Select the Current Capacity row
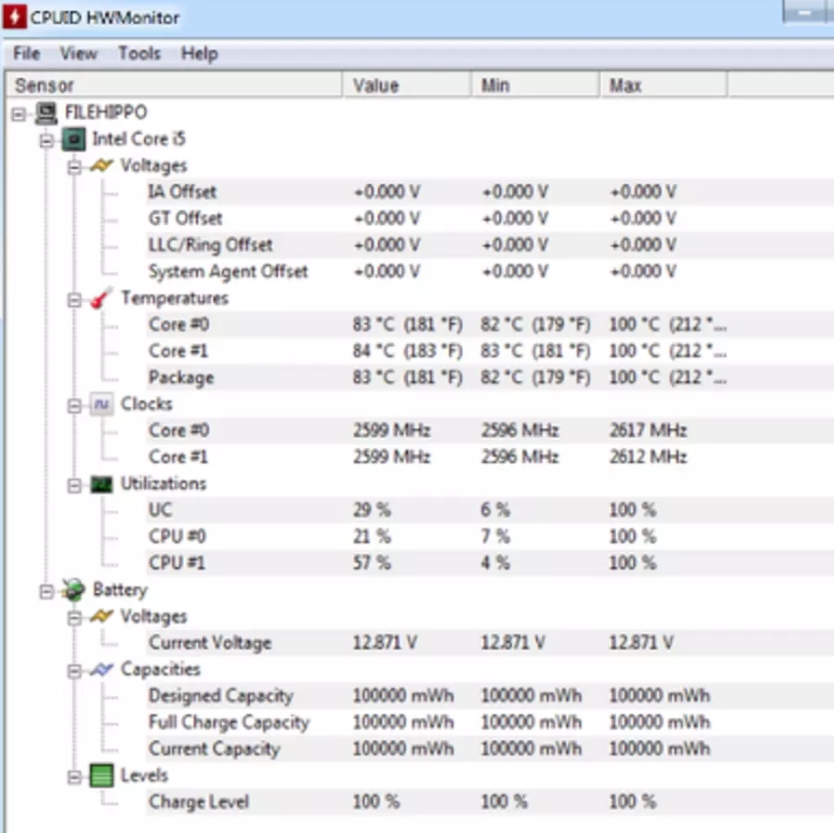The width and height of the screenshot is (834, 833). (x=489, y=749)
